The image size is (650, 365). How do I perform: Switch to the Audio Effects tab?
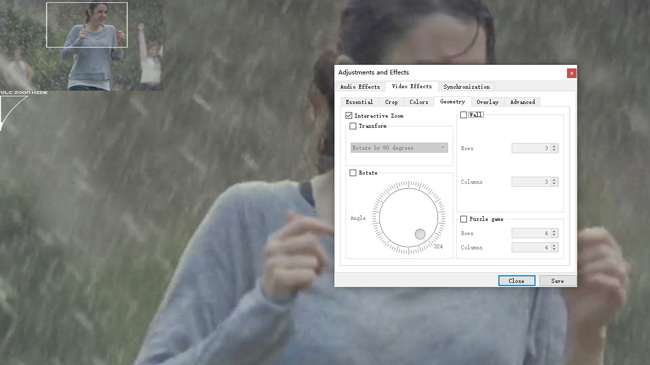coord(360,87)
